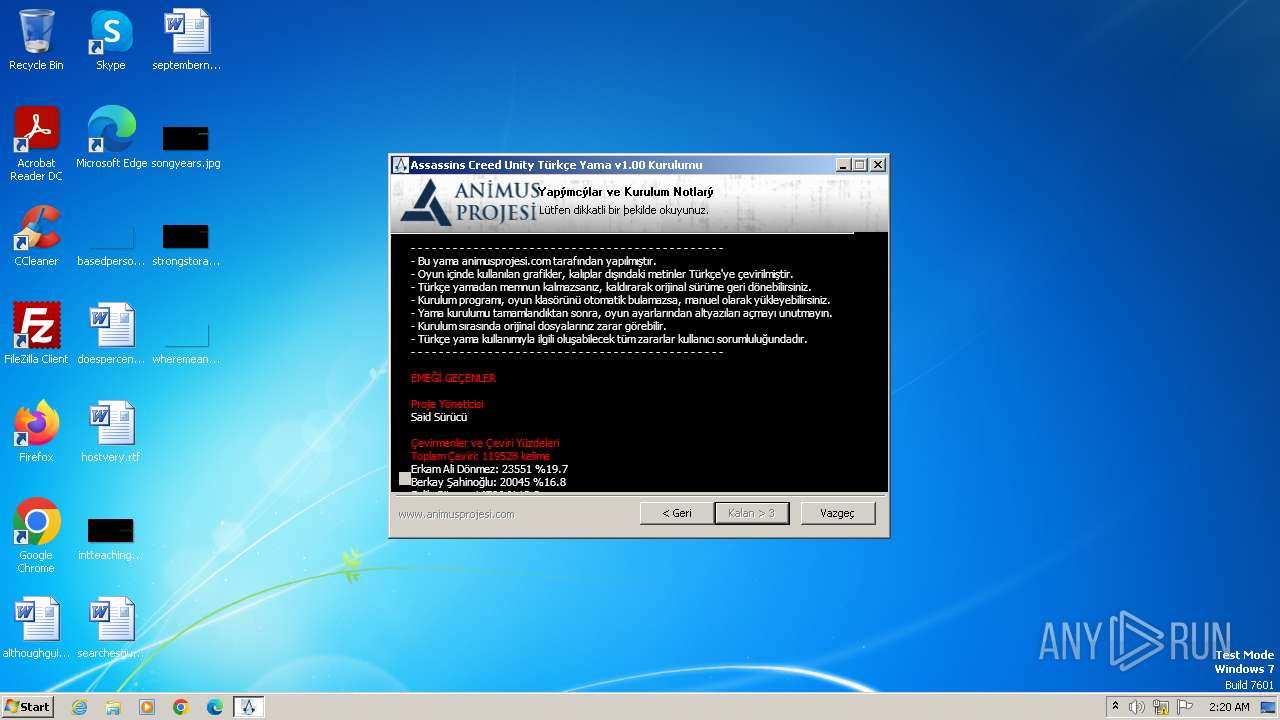The width and height of the screenshot is (1280, 720).
Task: Minimize the installer window
Action: coord(843,165)
